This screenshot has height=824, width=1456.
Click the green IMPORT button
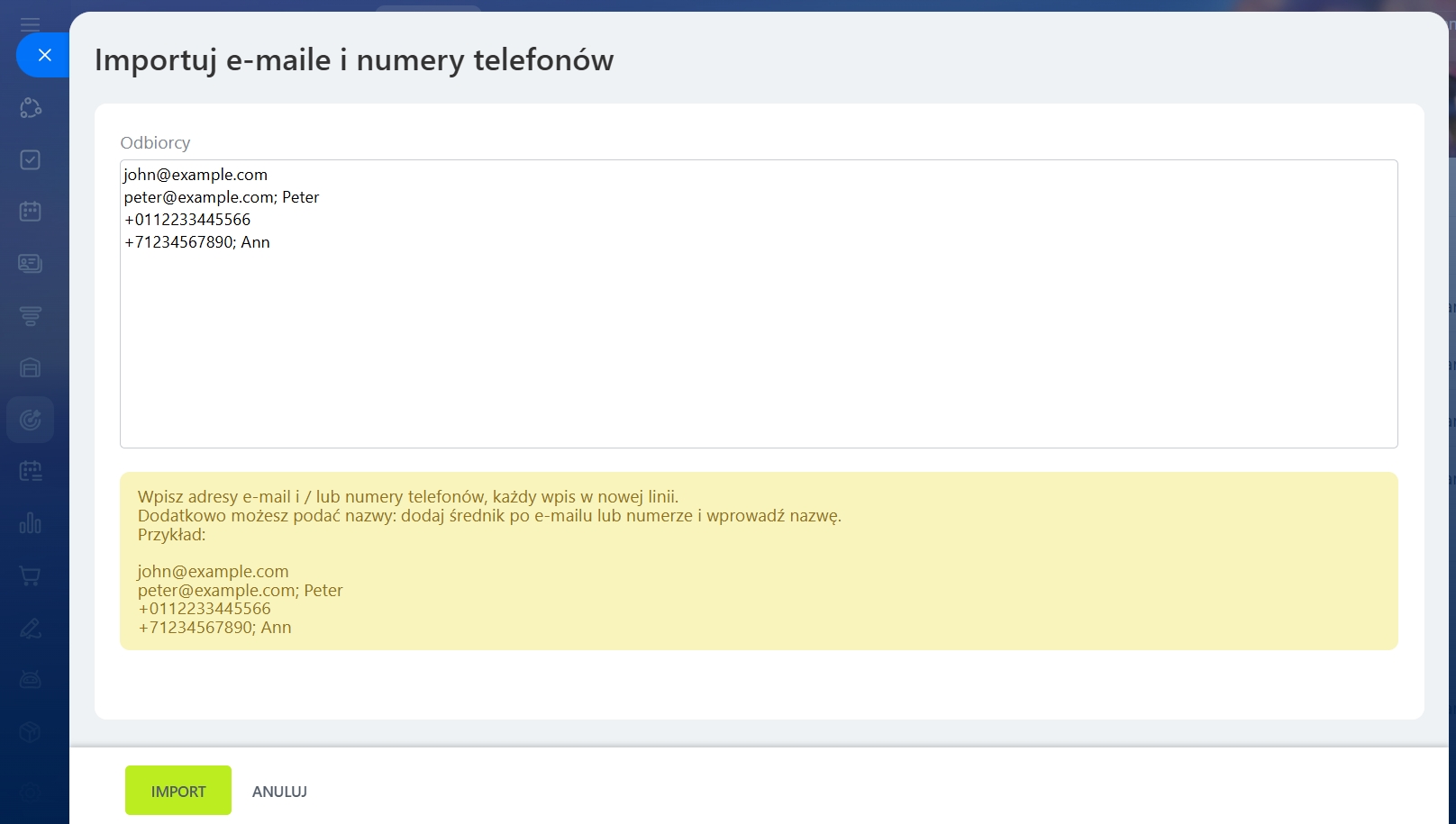(x=178, y=791)
